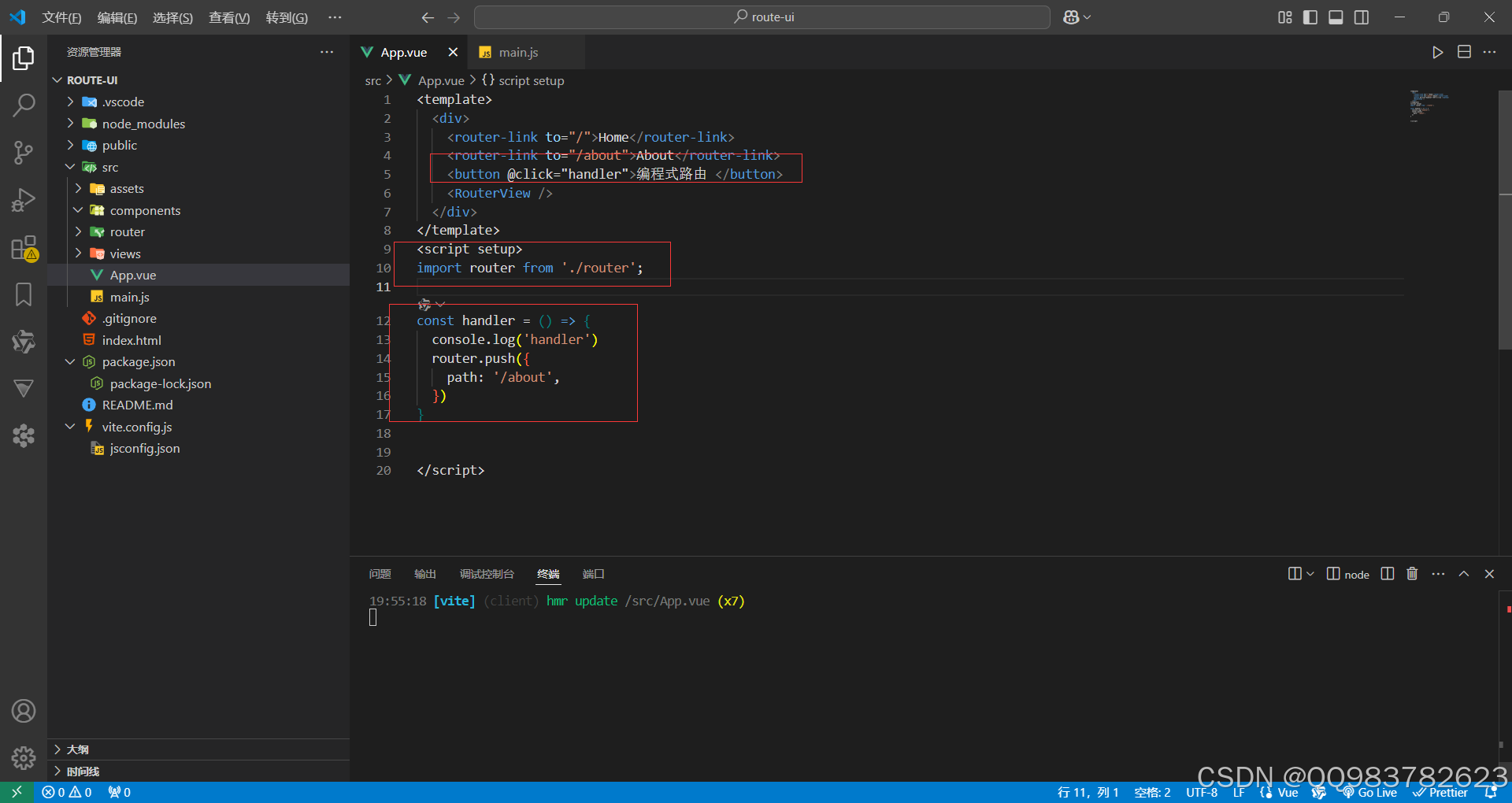Expand the node_modules folder
This screenshot has height=803, width=1512.
tap(70, 124)
